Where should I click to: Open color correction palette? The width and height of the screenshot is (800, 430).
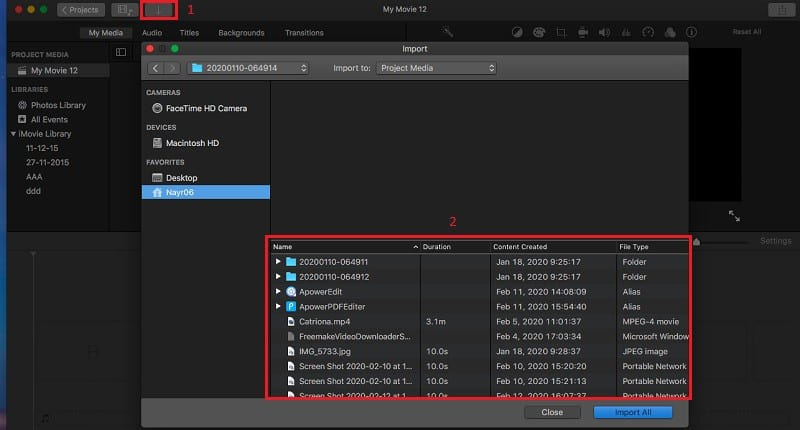click(539, 32)
